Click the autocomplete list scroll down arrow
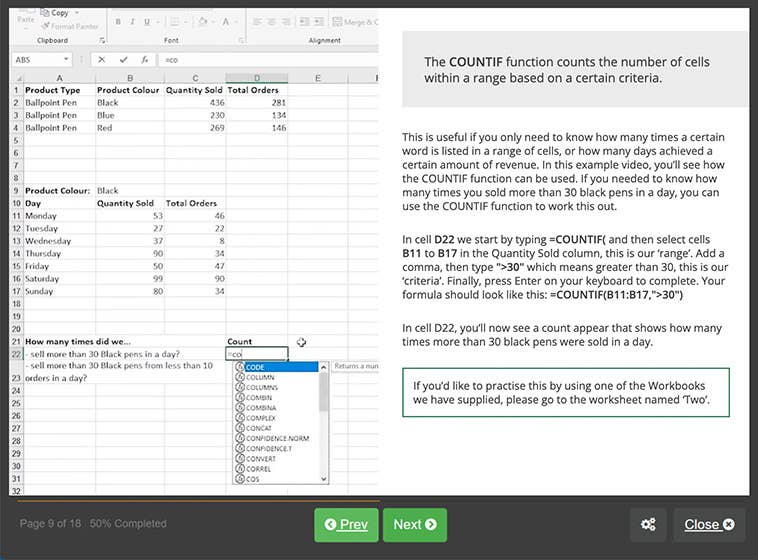The width and height of the screenshot is (758, 560). tap(323, 479)
